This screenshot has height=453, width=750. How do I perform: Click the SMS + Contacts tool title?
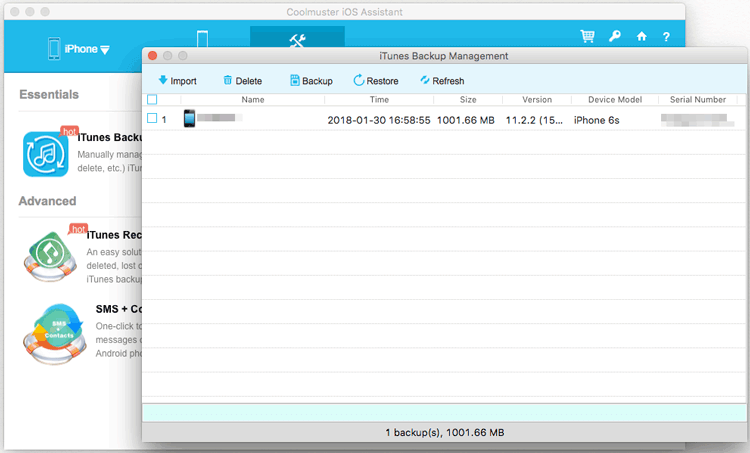coord(119,309)
